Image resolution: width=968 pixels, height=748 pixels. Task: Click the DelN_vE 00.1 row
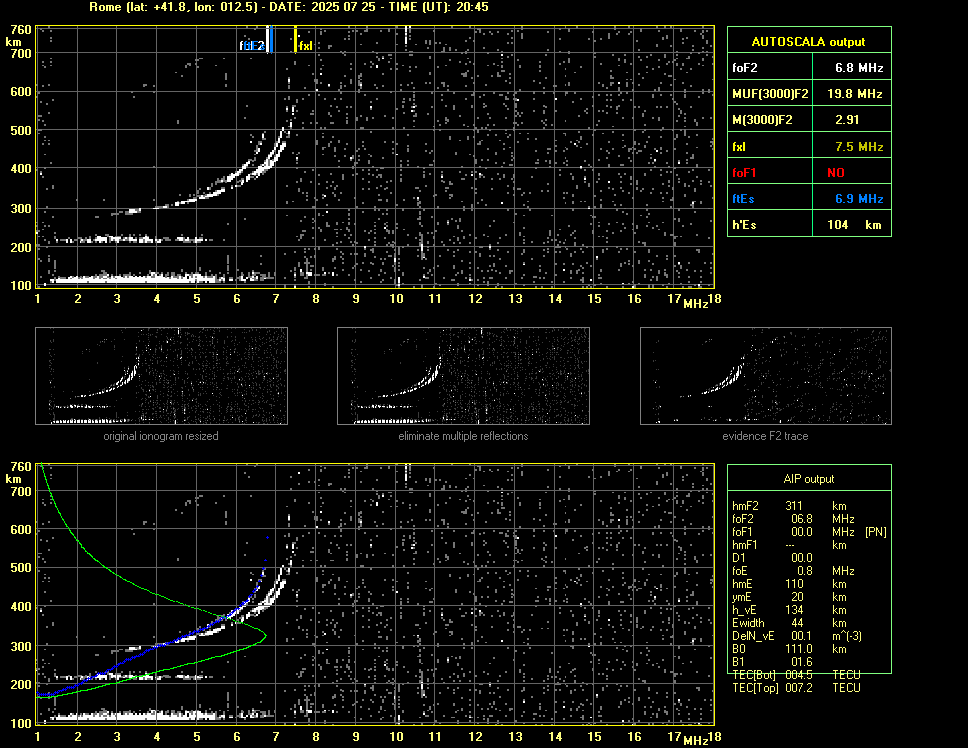click(797, 636)
